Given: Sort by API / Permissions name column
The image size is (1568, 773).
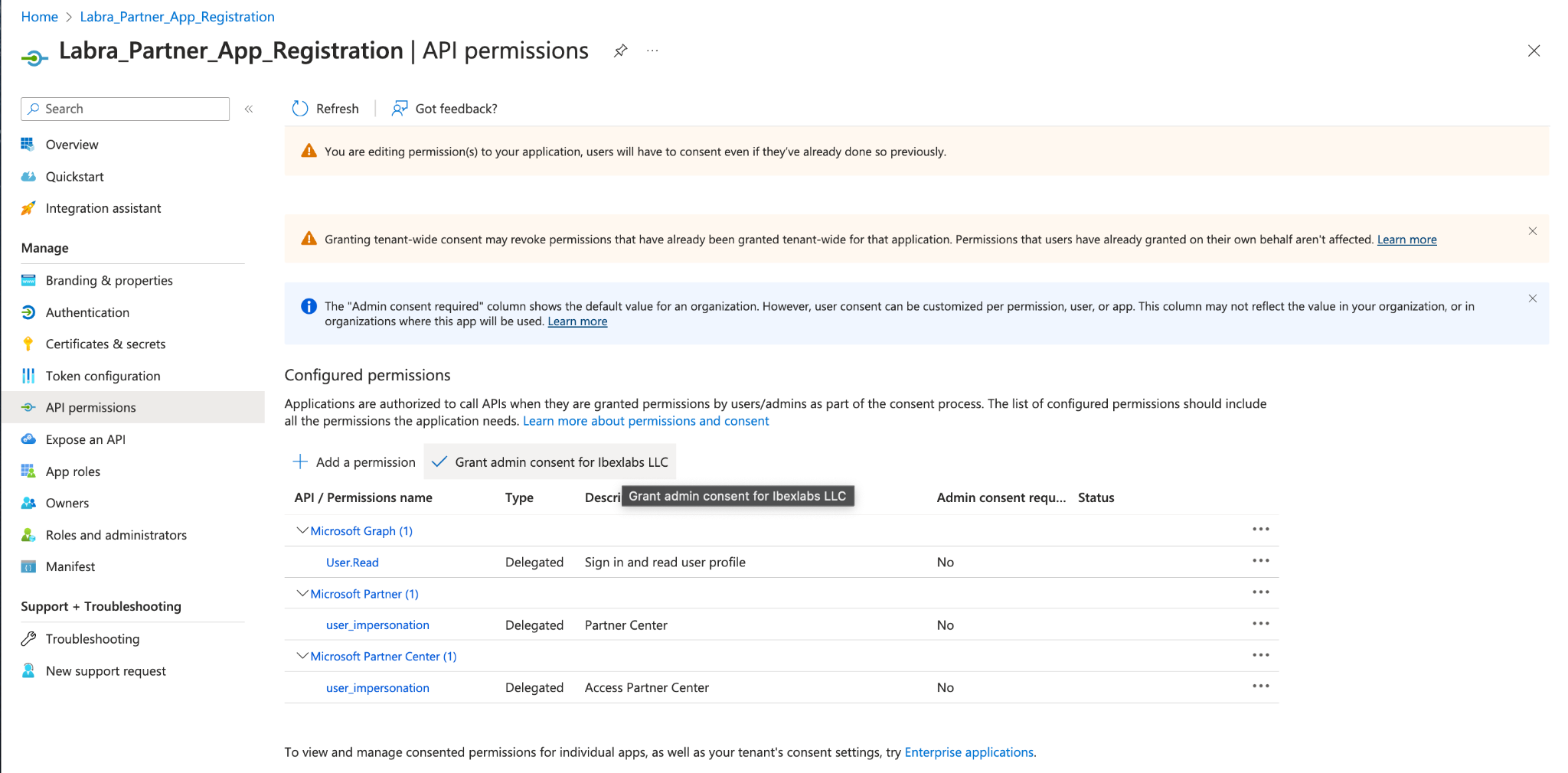Looking at the screenshot, I should coord(363,497).
